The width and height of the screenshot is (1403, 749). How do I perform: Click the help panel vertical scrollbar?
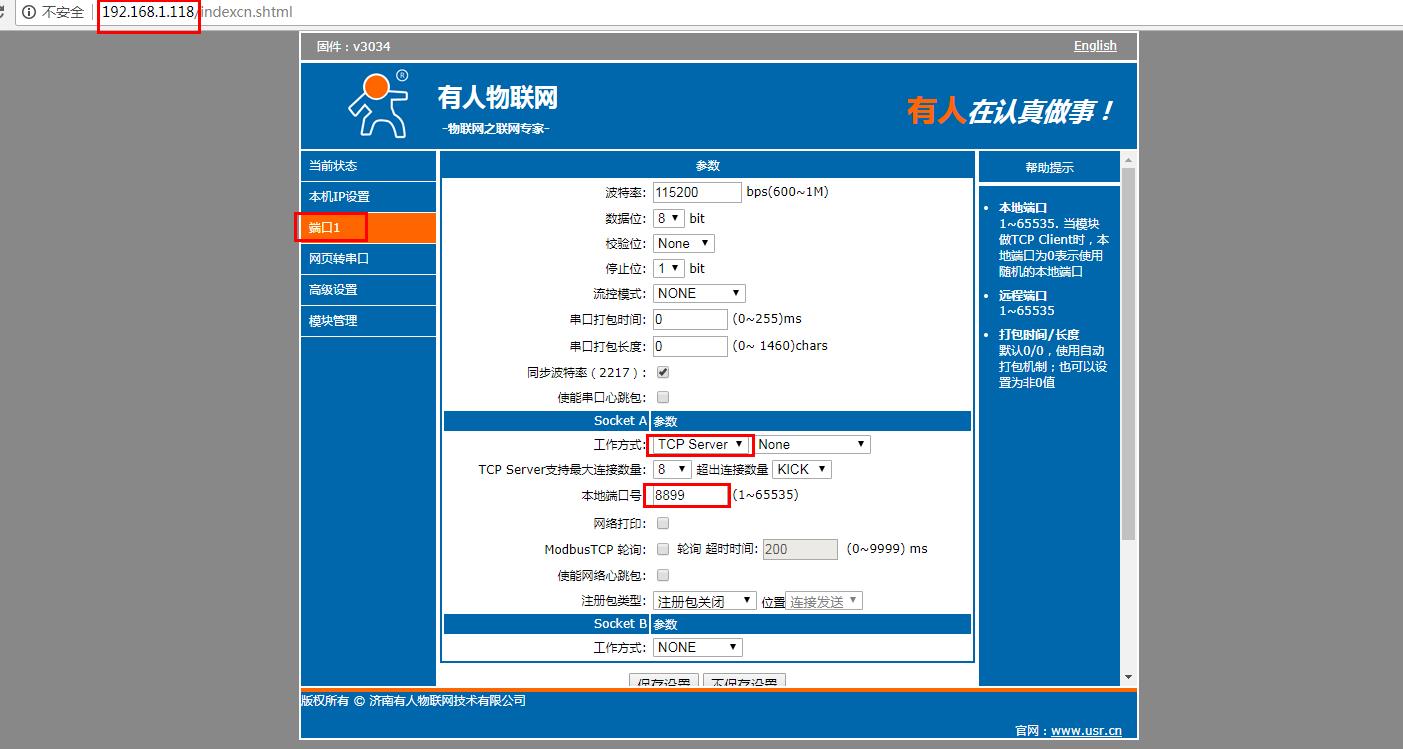coord(1128,350)
